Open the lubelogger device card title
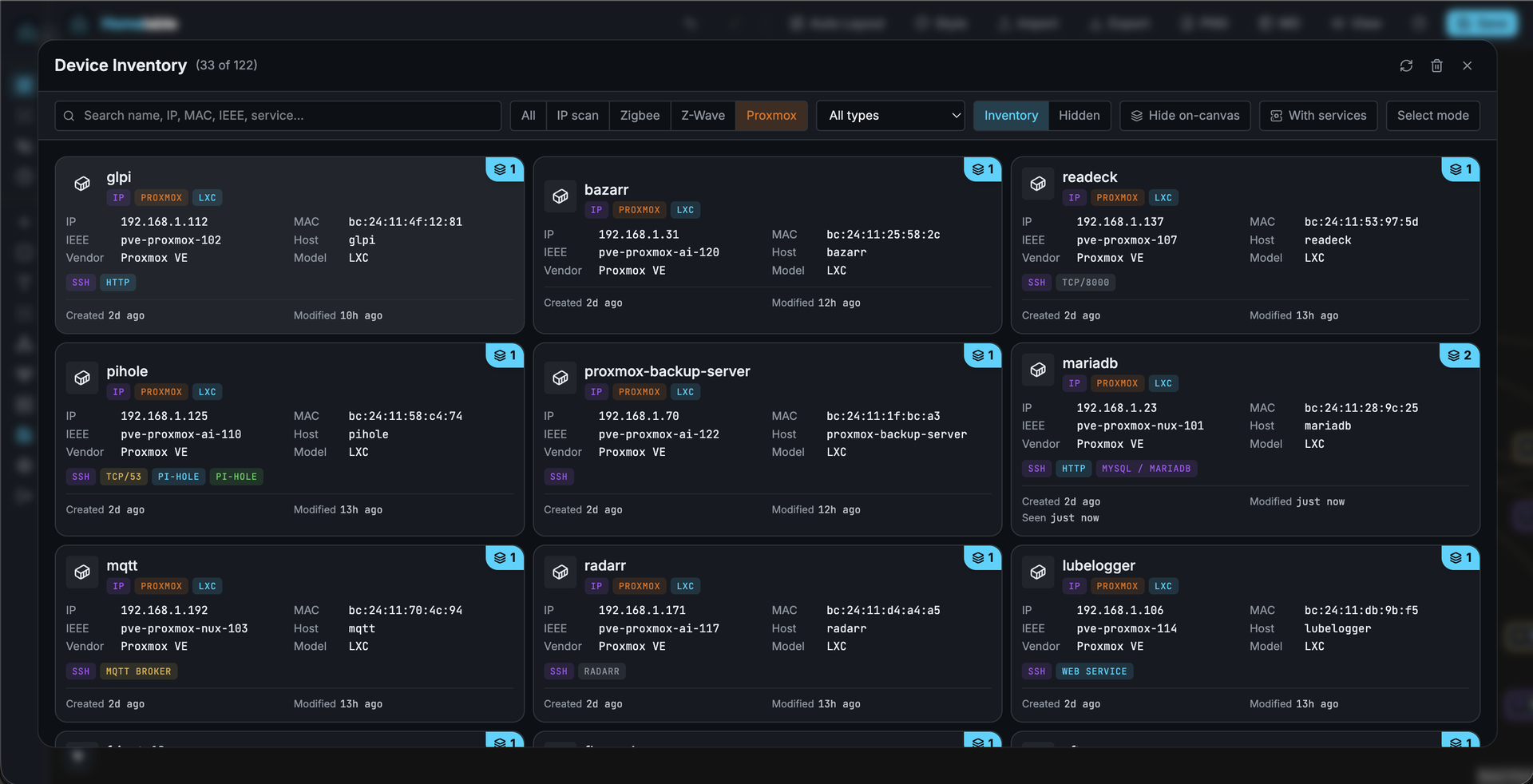 1099,565
